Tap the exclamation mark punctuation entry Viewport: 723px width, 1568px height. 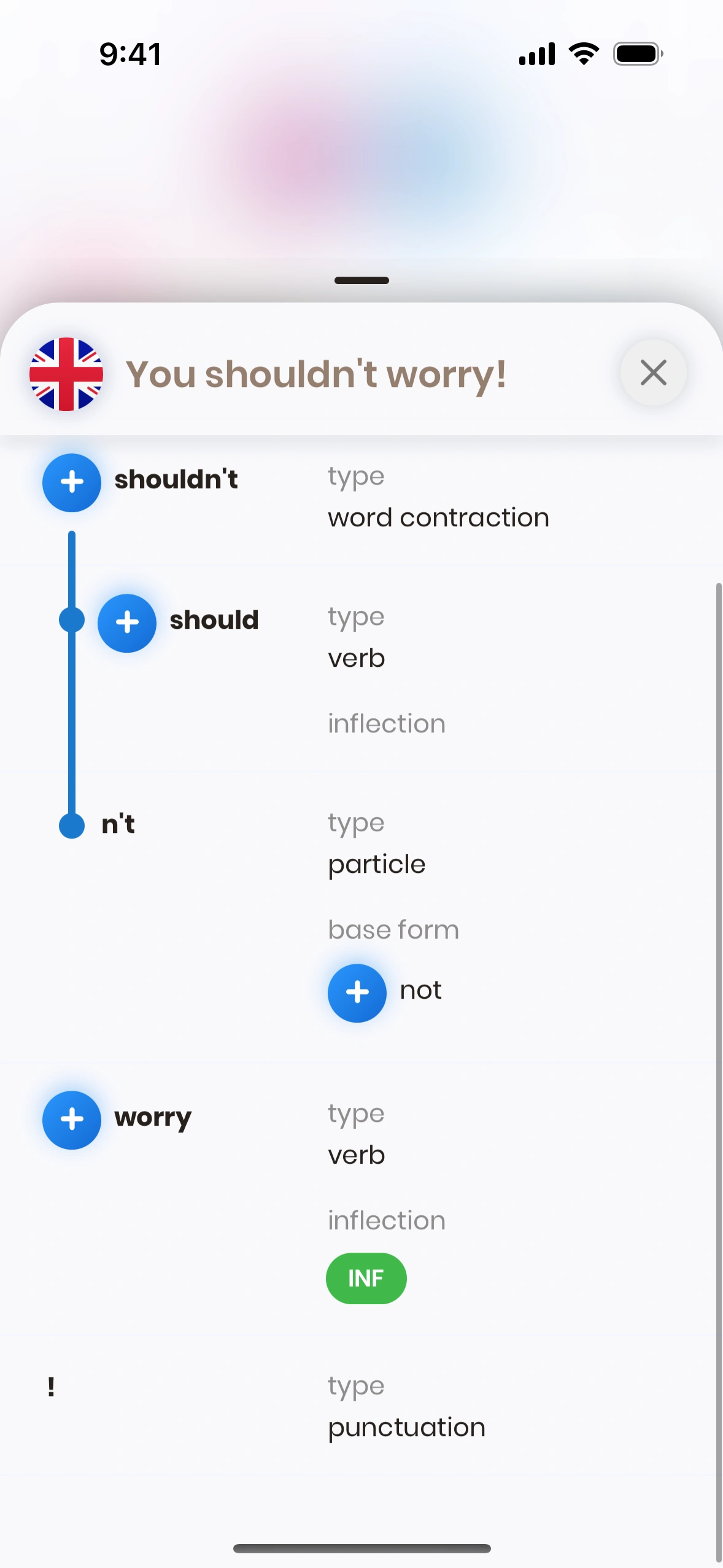click(52, 1387)
